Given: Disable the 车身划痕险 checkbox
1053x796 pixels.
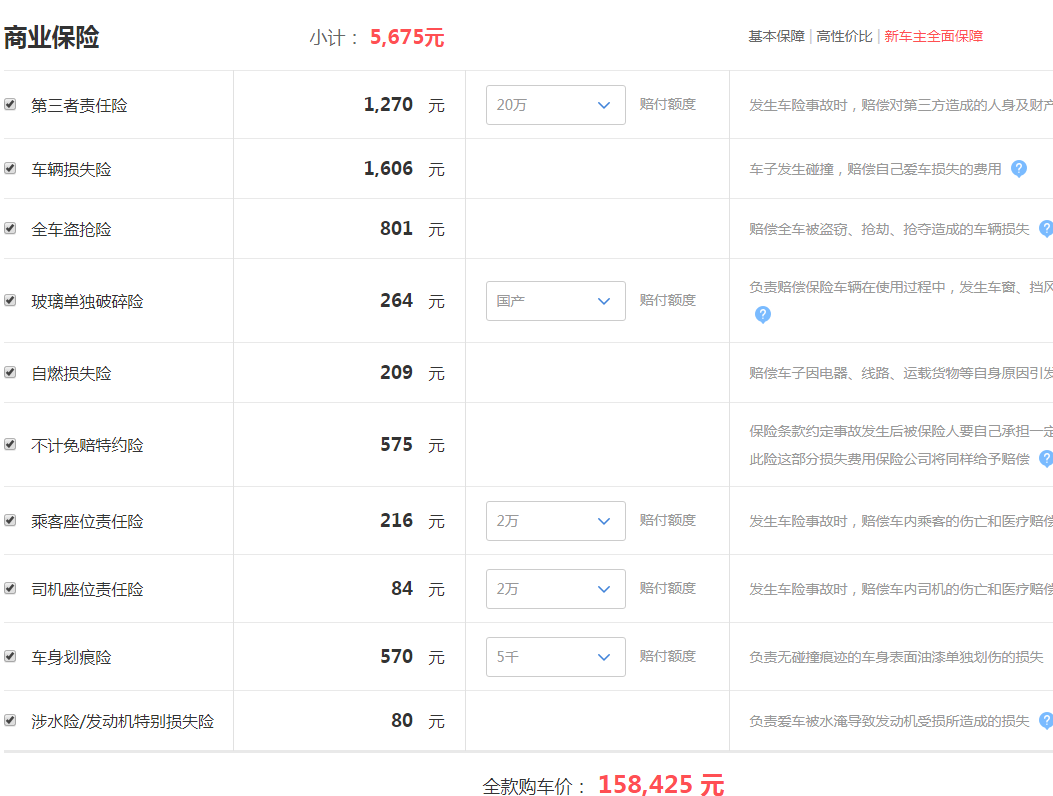Looking at the screenshot, I should coord(10,656).
